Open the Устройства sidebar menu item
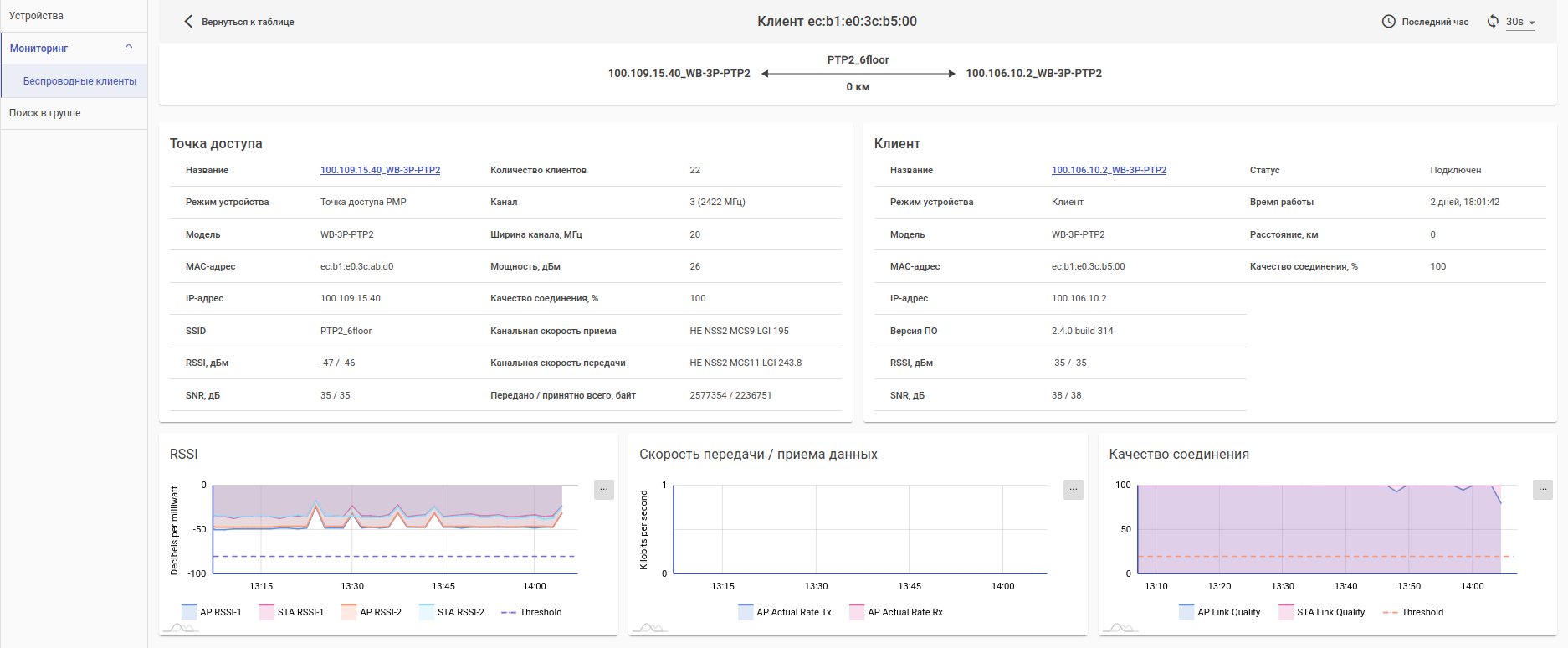1568x648 pixels. (36, 16)
